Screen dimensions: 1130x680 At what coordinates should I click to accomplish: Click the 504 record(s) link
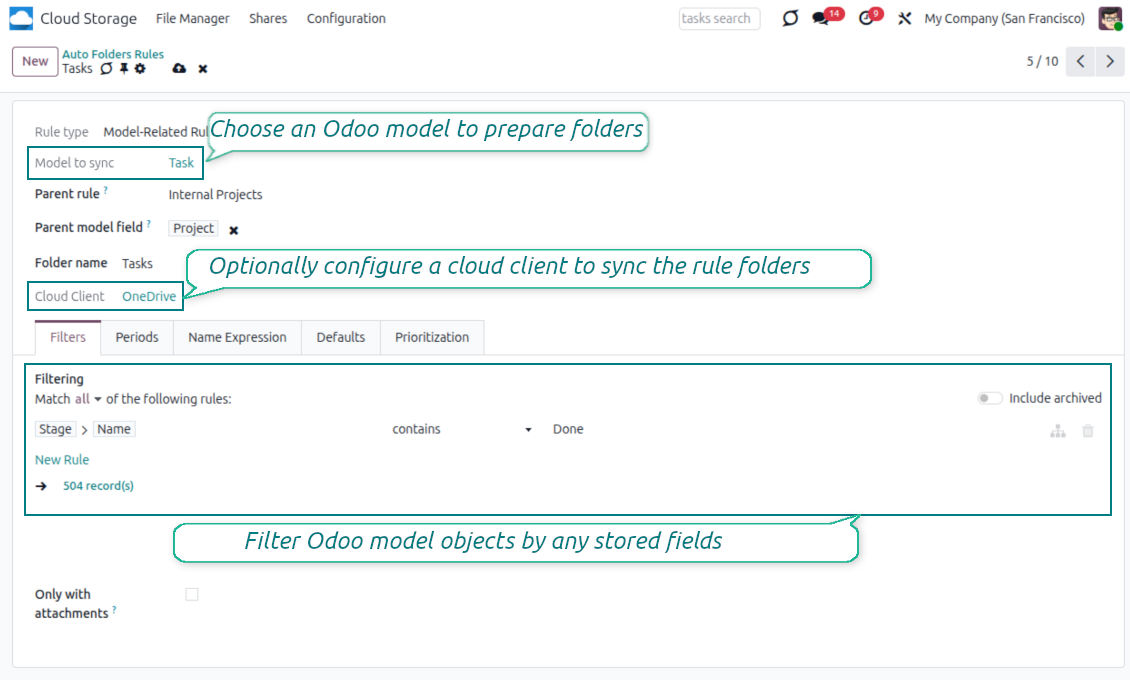(98, 486)
